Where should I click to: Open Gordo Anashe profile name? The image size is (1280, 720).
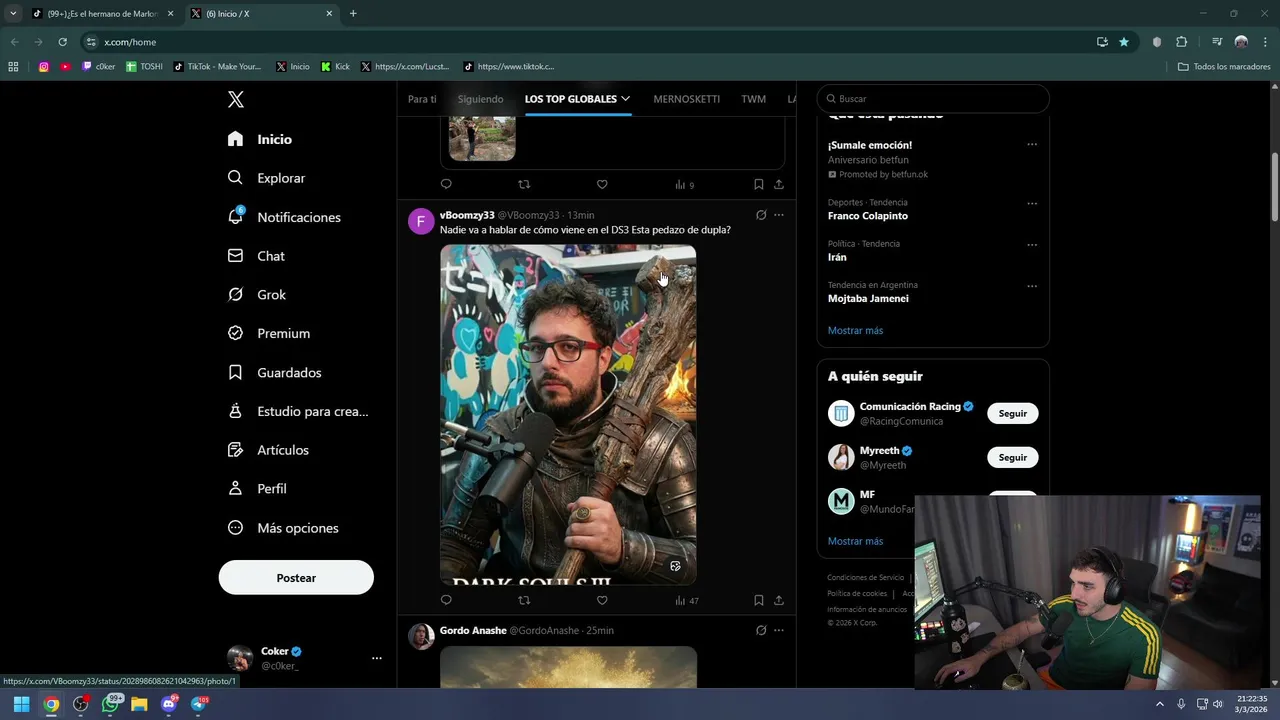click(473, 630)
